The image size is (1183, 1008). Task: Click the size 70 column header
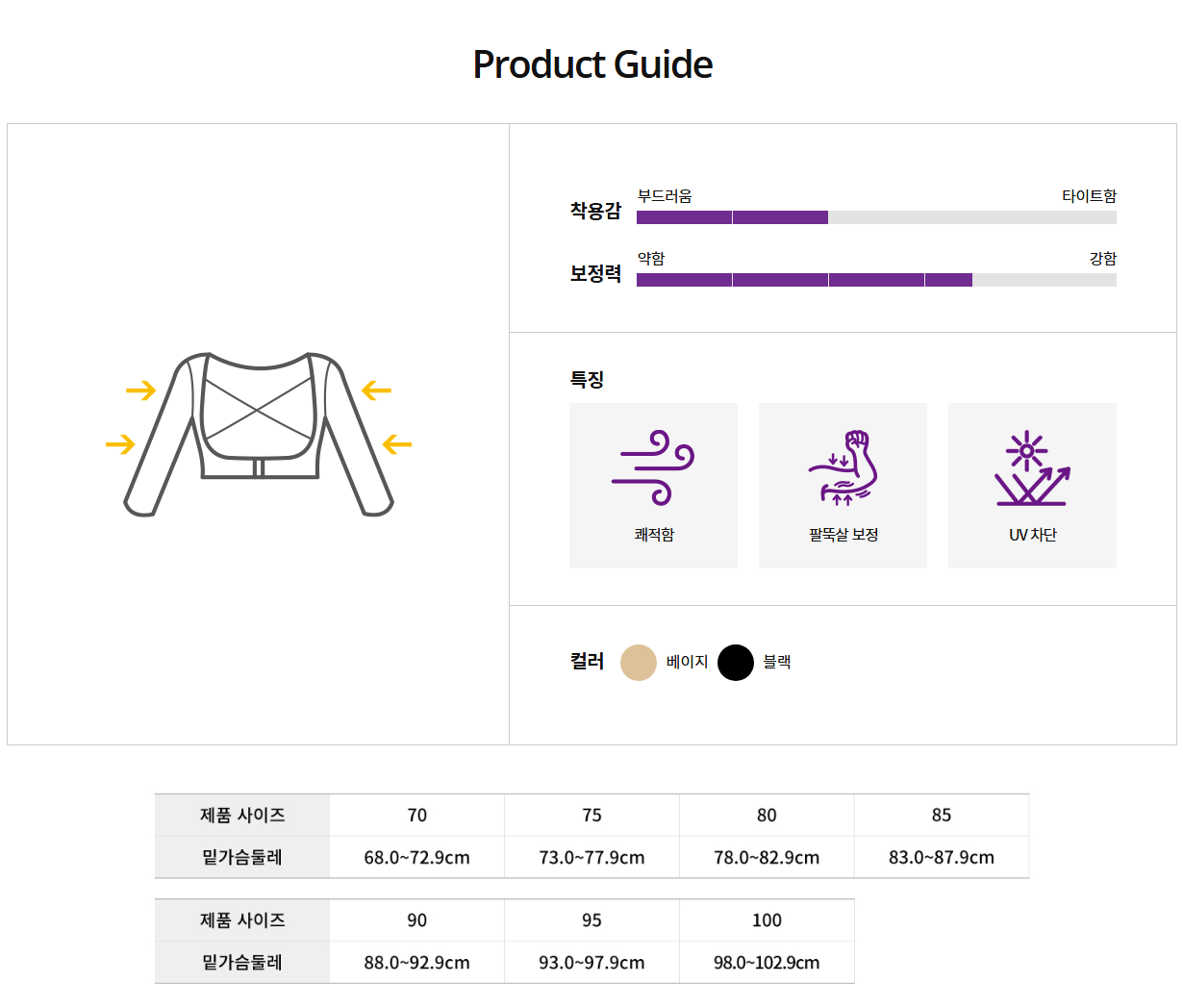[417, 816]
